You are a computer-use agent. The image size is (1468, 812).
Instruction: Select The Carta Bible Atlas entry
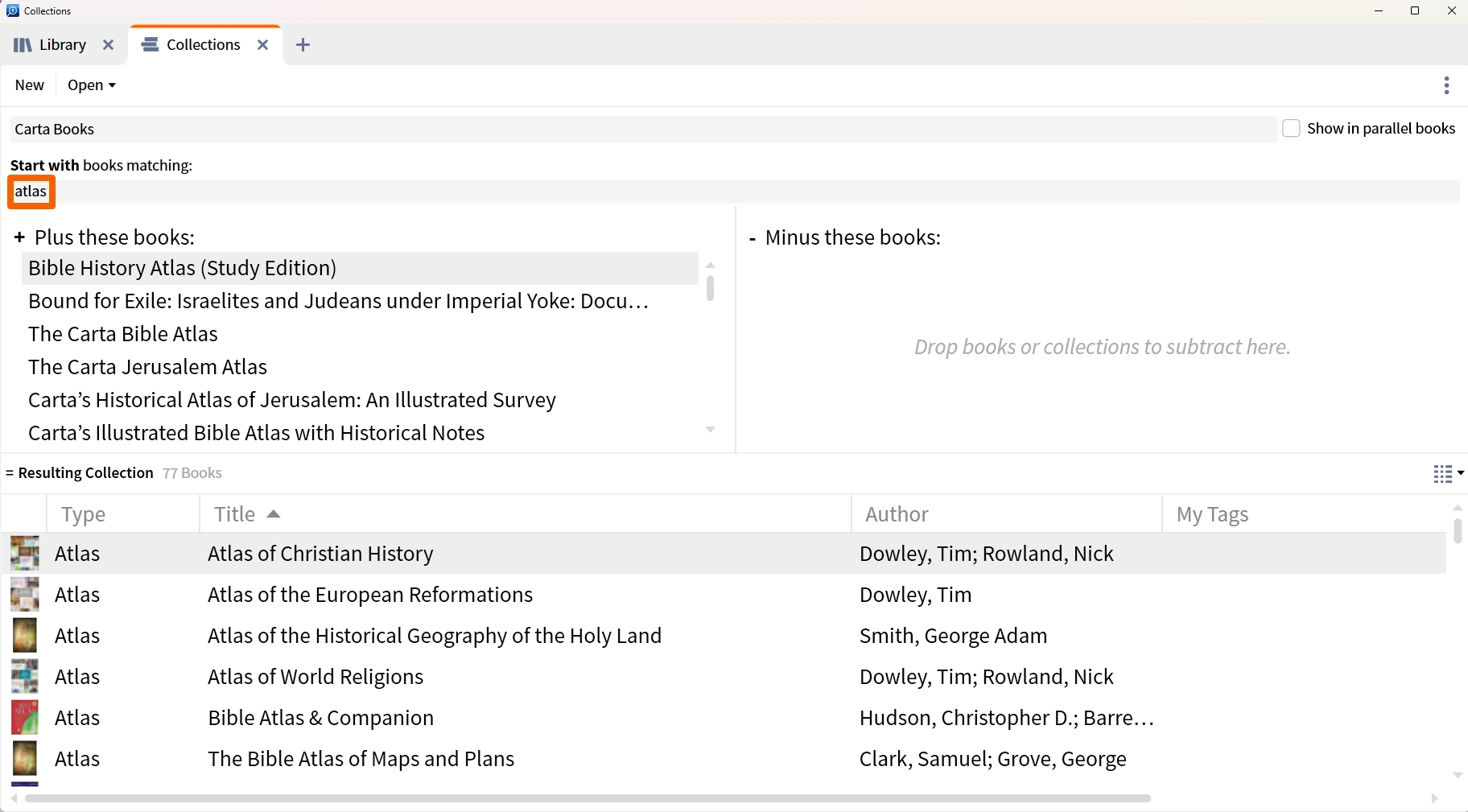pos(360,334)
